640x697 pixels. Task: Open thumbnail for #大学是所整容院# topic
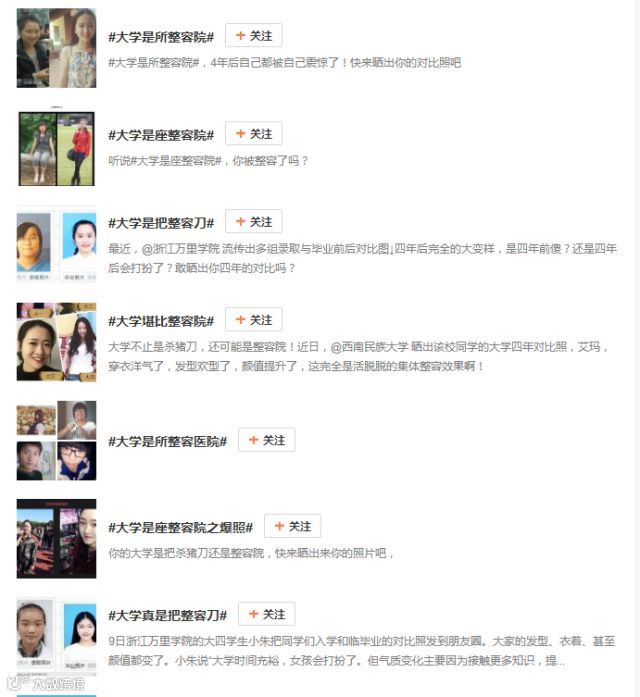click(56, 48)
